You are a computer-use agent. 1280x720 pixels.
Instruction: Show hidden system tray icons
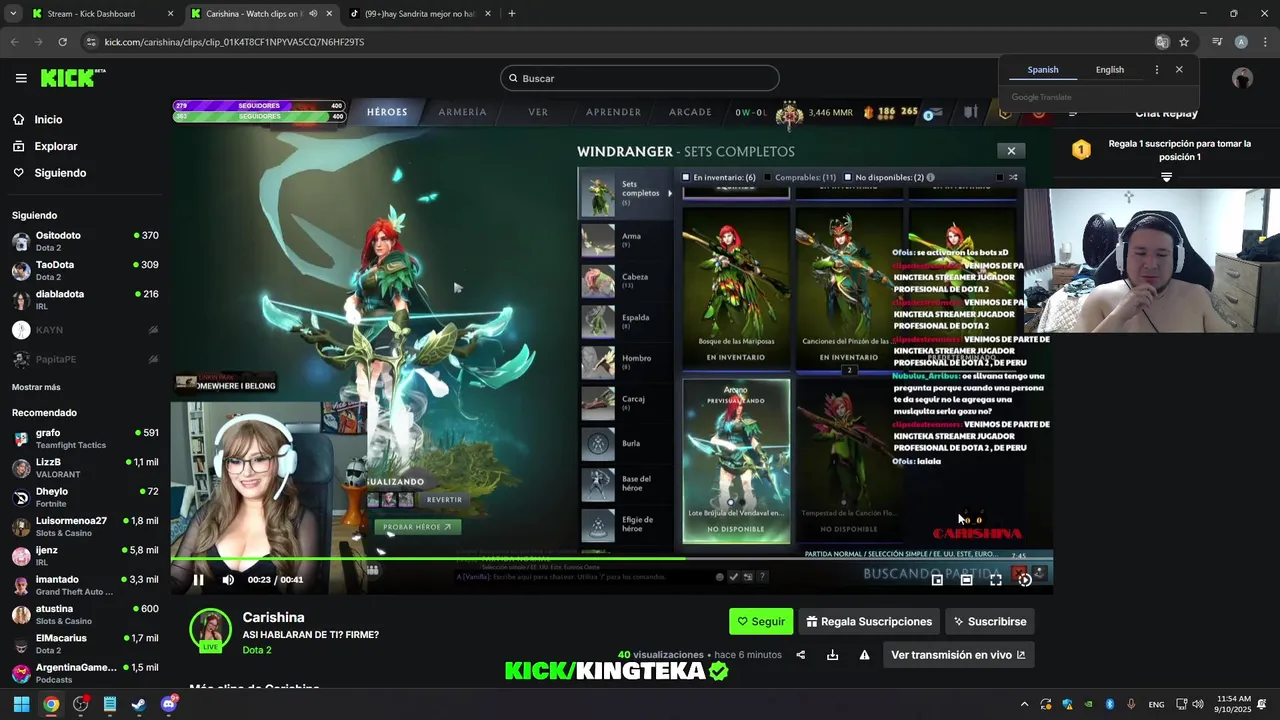point(1023,704)
